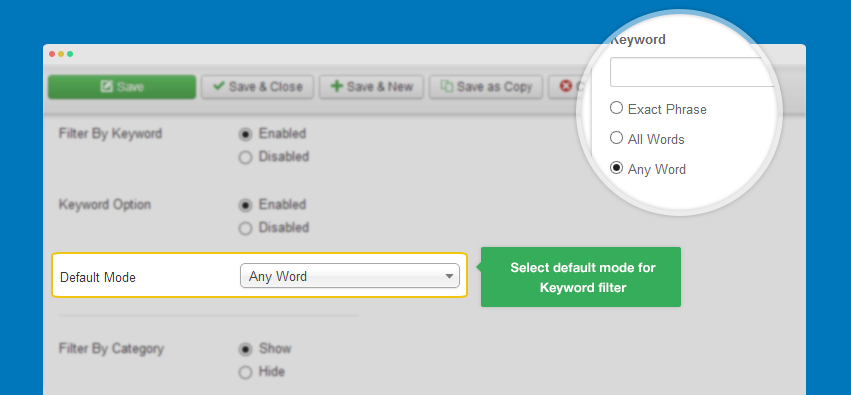Click the Keyword input field
Viewport: 851px width, 395px height.
click(694, 72)
